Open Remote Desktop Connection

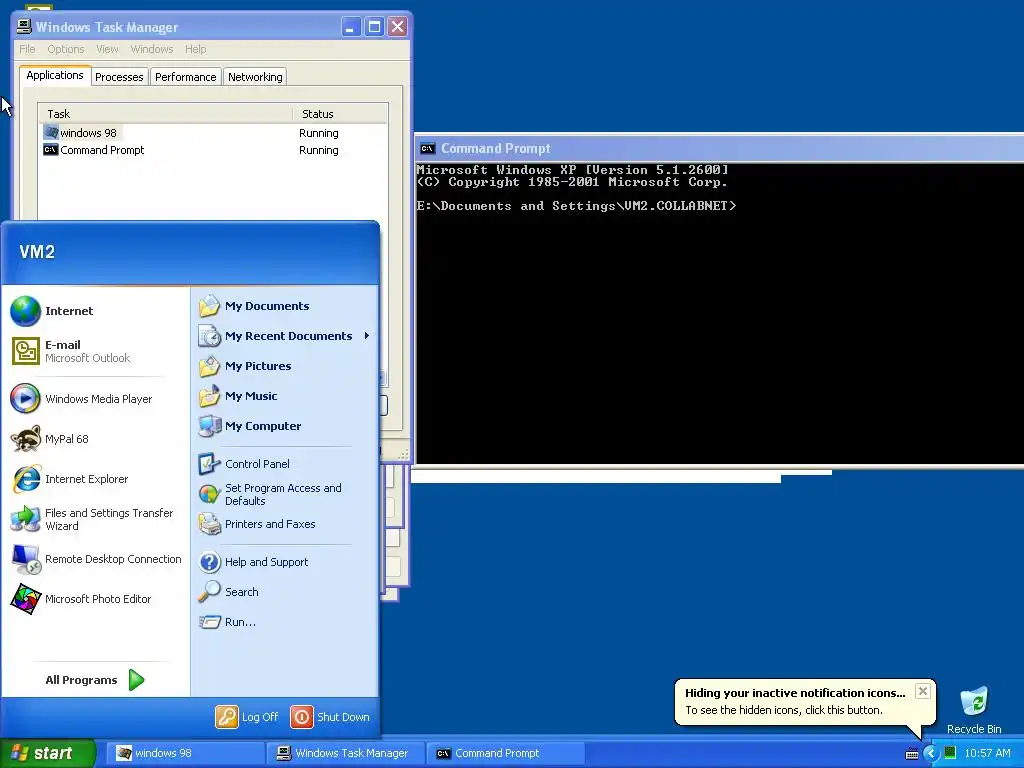pyautogui.click(x=96, y=559)
